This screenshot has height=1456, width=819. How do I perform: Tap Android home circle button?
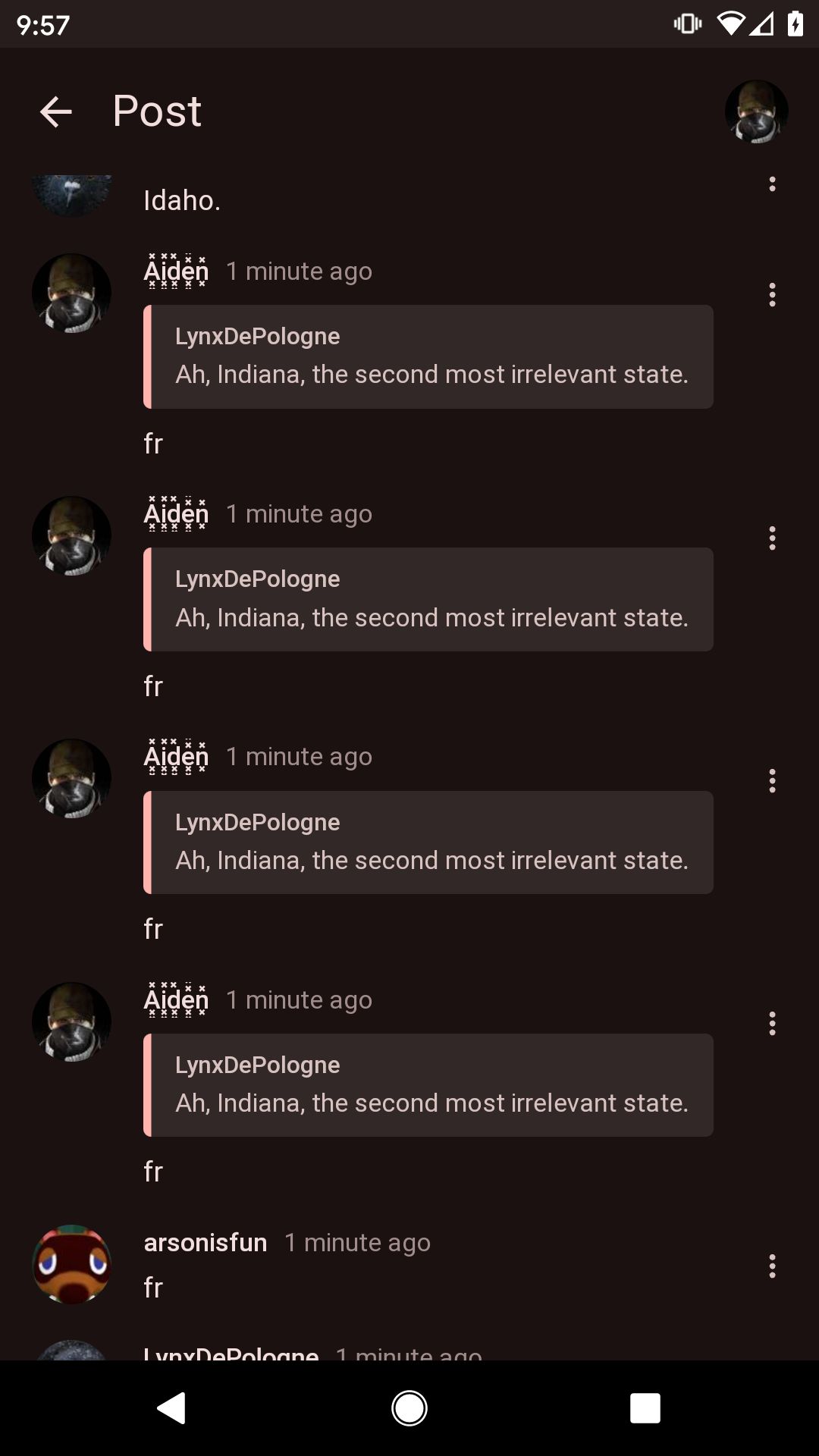click(409, 1408)
